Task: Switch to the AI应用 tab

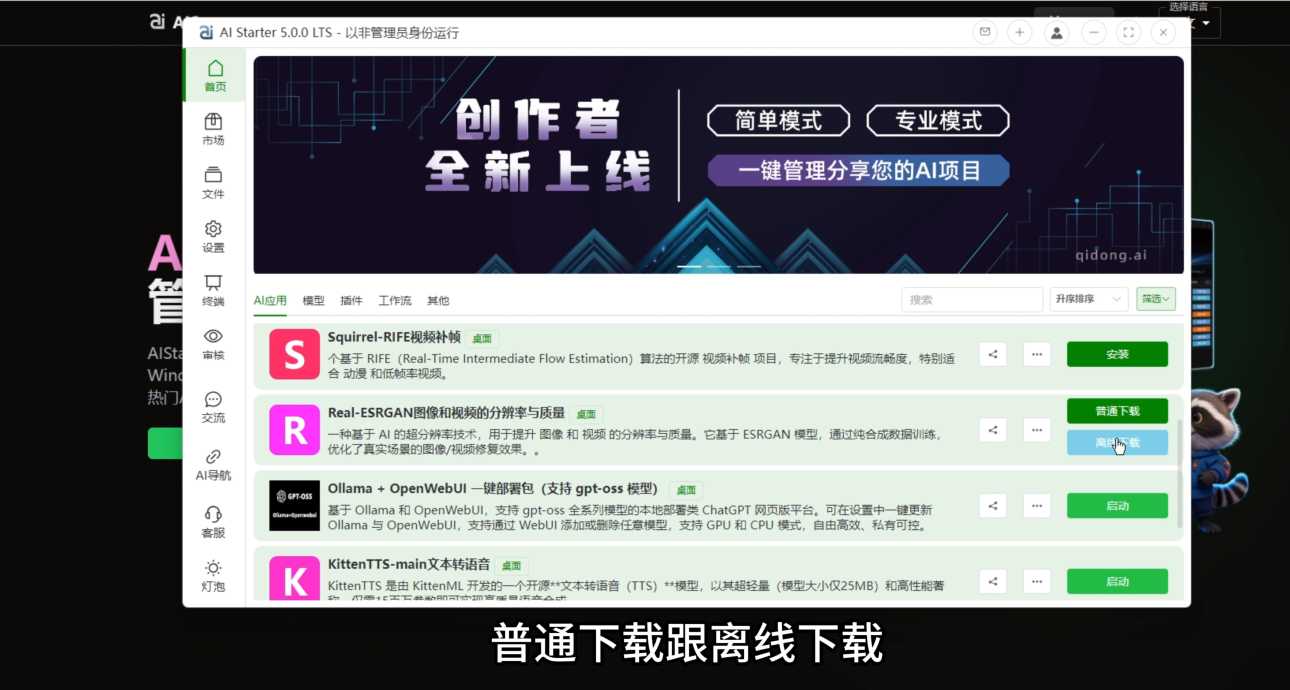Action: click(270, 300)
